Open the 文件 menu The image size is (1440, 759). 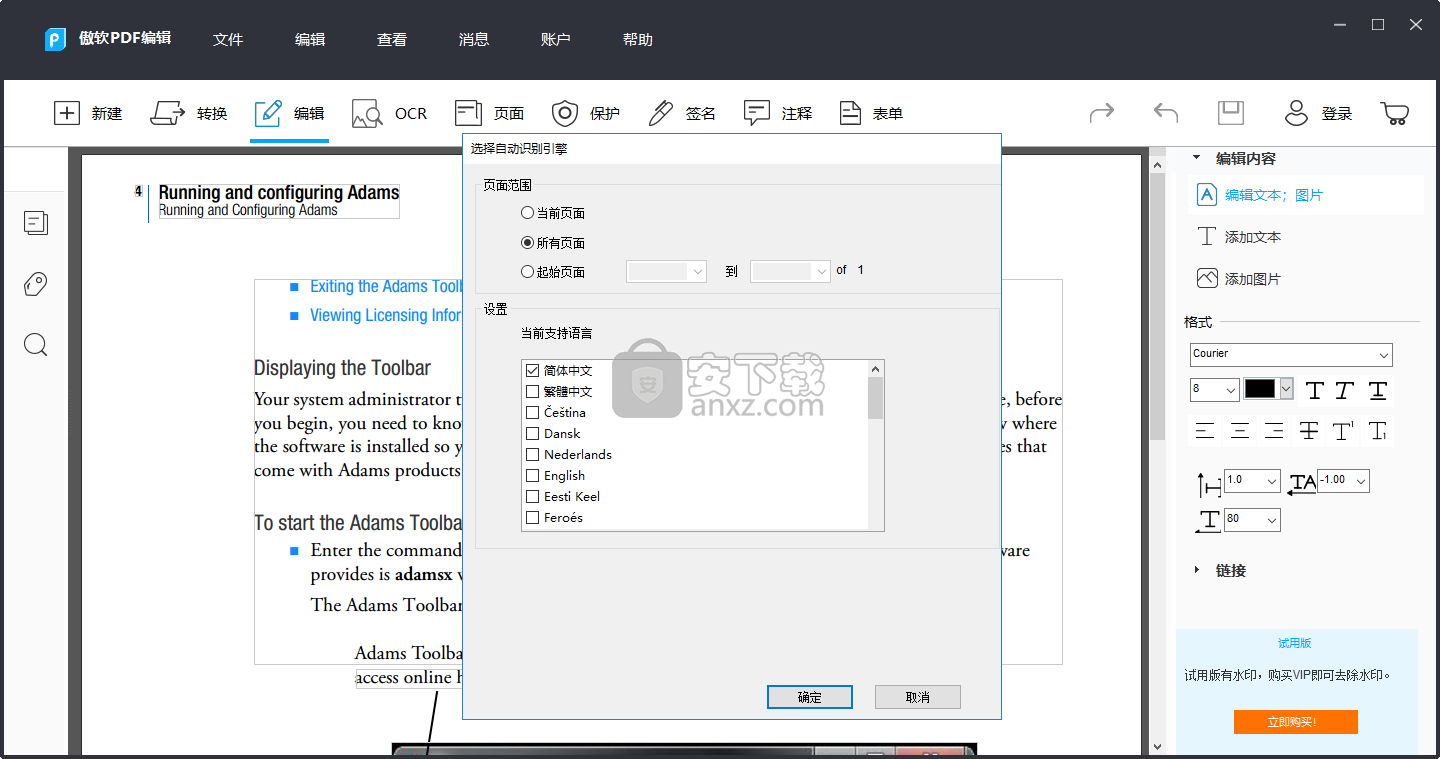coord(228,39)
